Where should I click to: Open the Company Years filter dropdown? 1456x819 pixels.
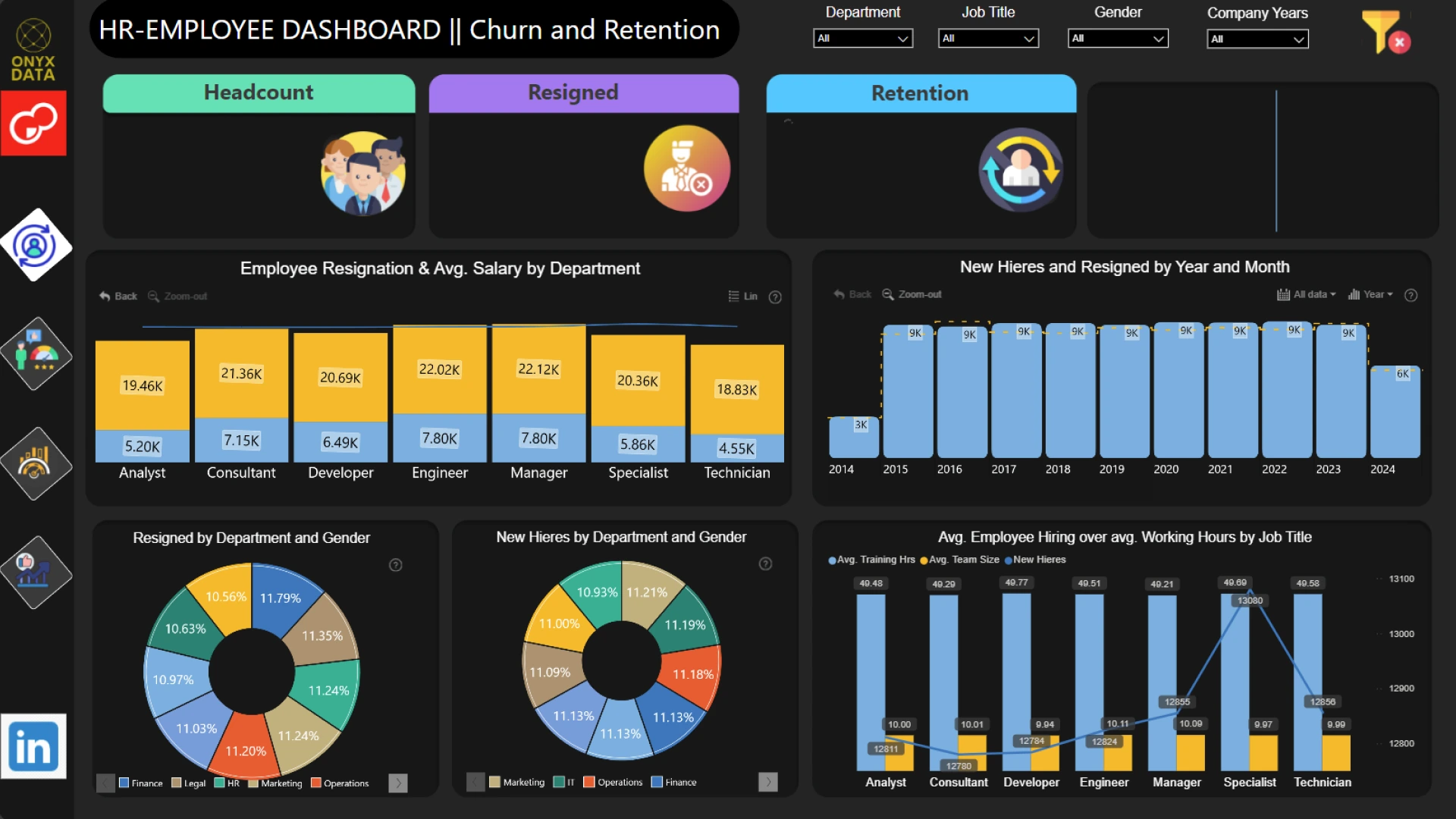click(x=1257, y=39)
